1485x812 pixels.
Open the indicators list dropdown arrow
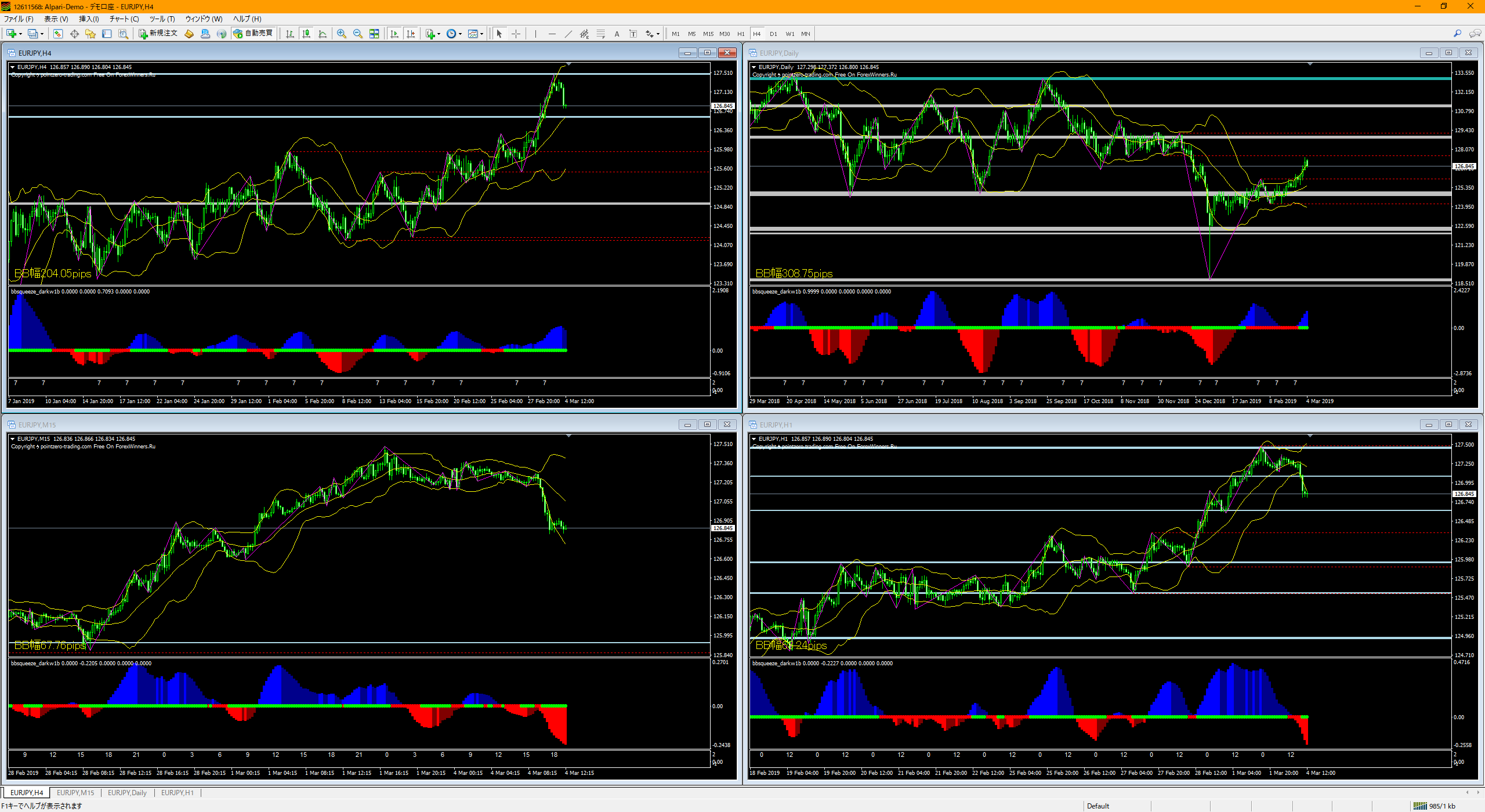pyautogui.click(x=439, y=34)
